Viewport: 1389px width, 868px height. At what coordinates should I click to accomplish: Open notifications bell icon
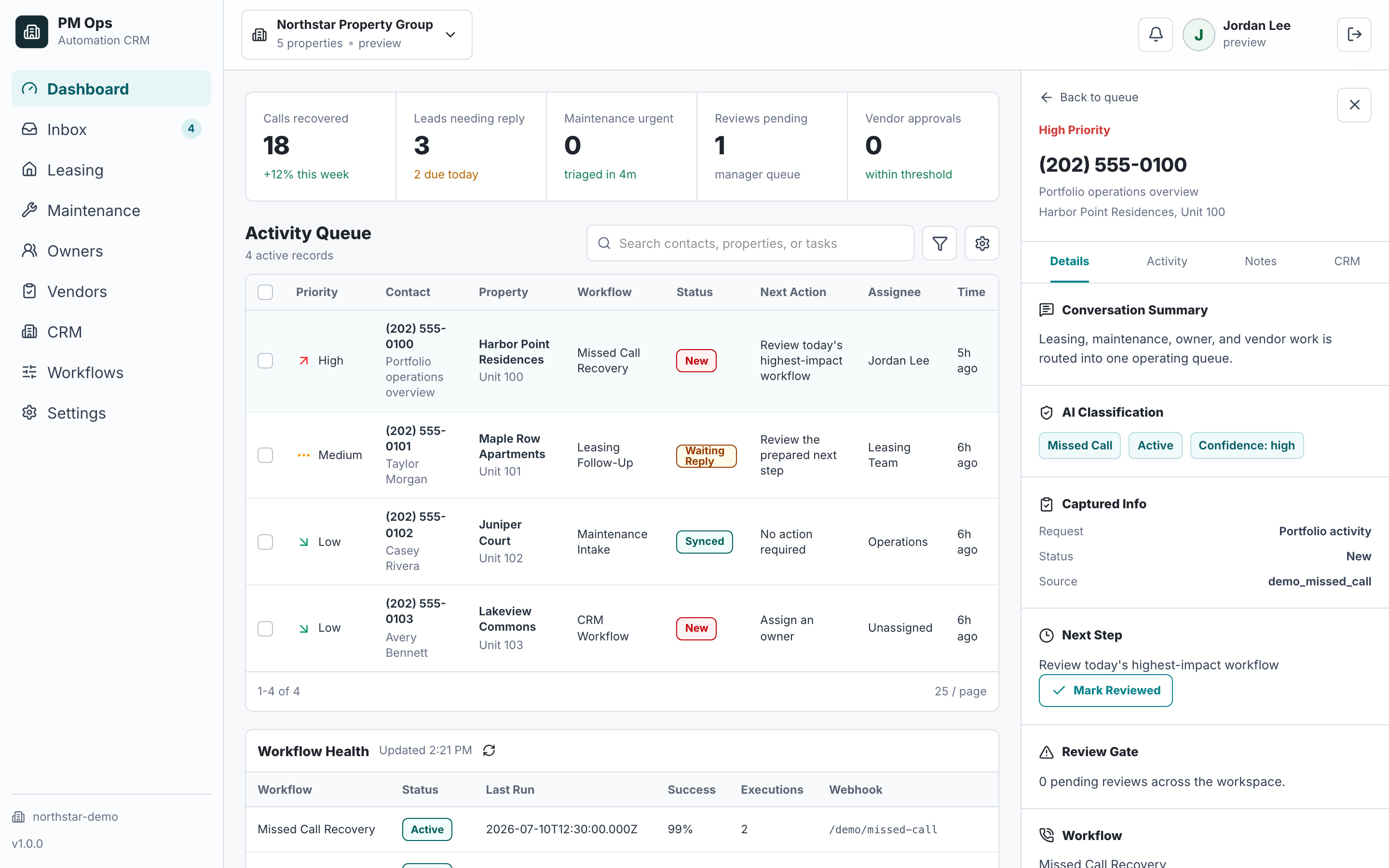click(x=1156, y=34)
